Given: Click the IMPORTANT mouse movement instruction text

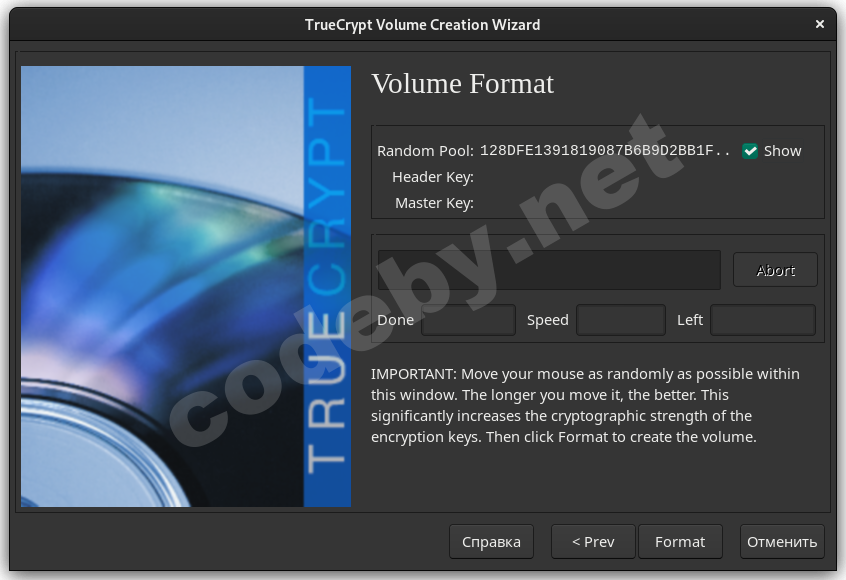Looking at the screenshot, I should [x=585, y=405].
